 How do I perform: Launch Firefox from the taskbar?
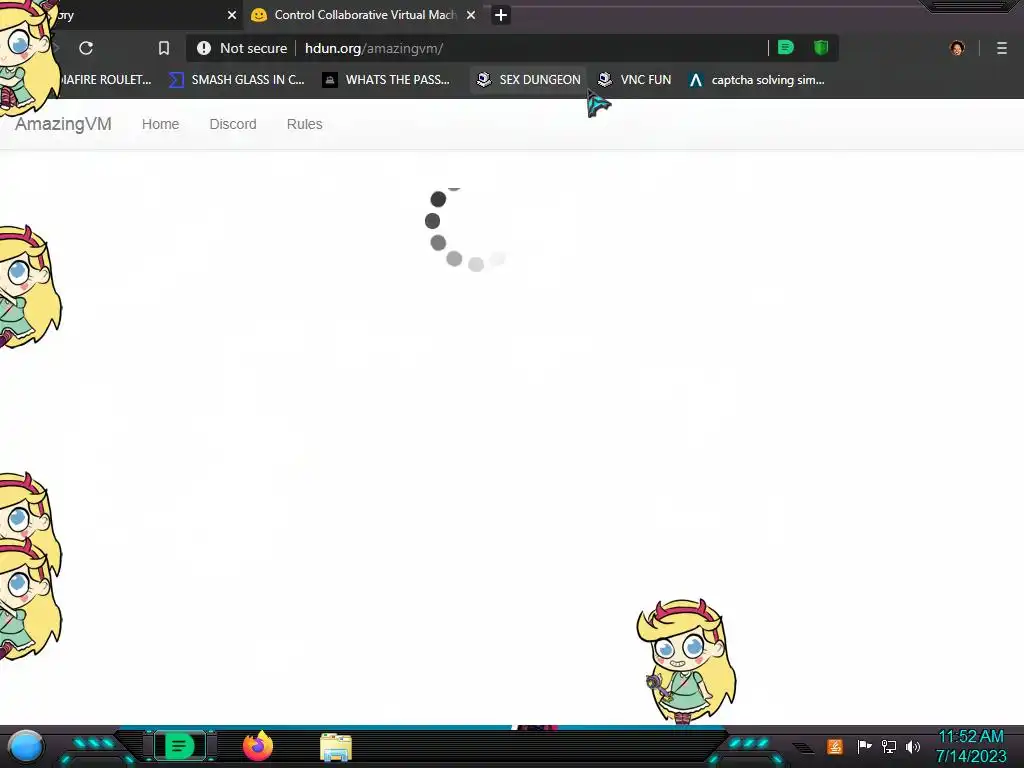coord(258,746)
